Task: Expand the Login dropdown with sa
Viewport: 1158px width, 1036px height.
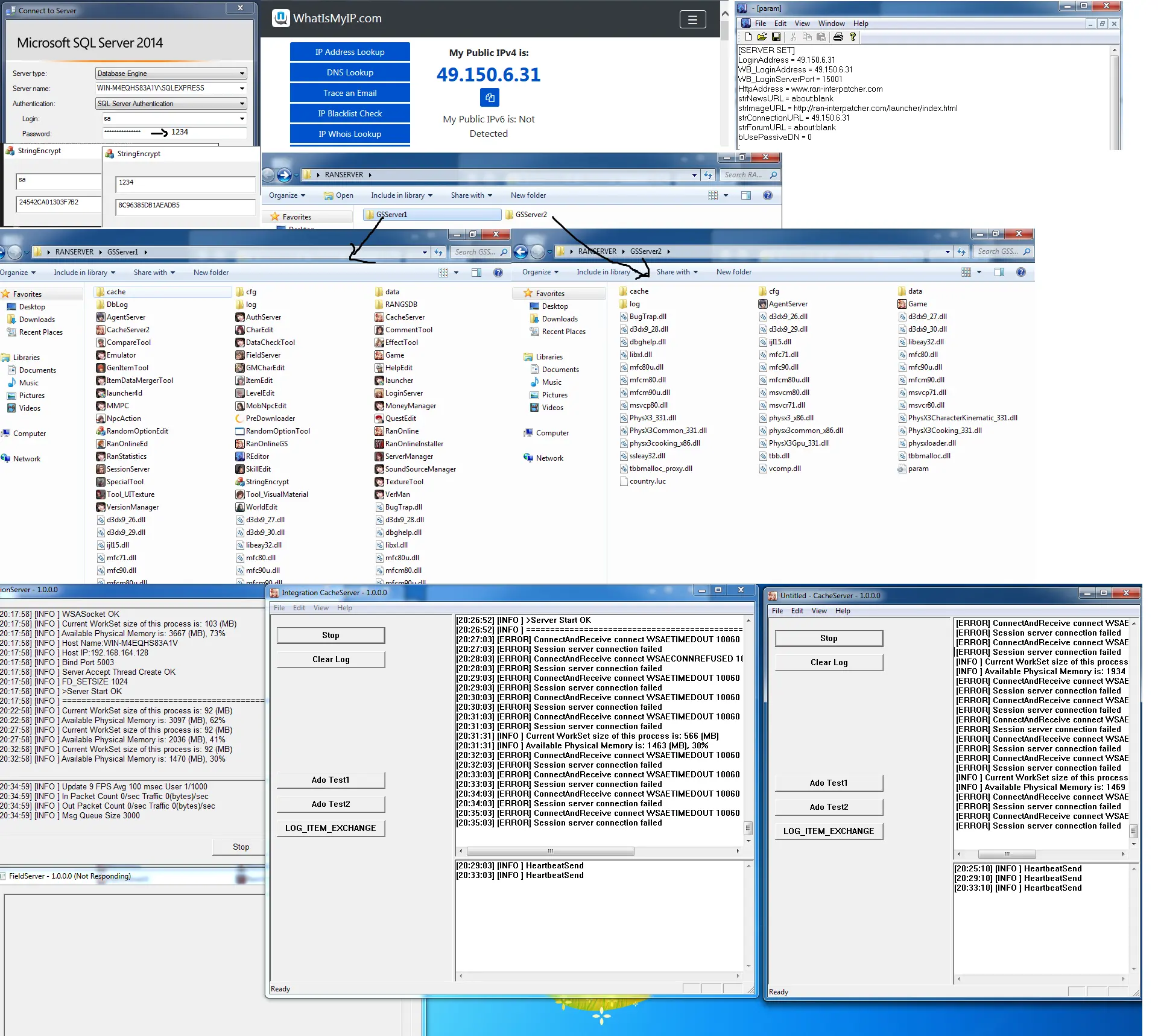Action: 242,119
